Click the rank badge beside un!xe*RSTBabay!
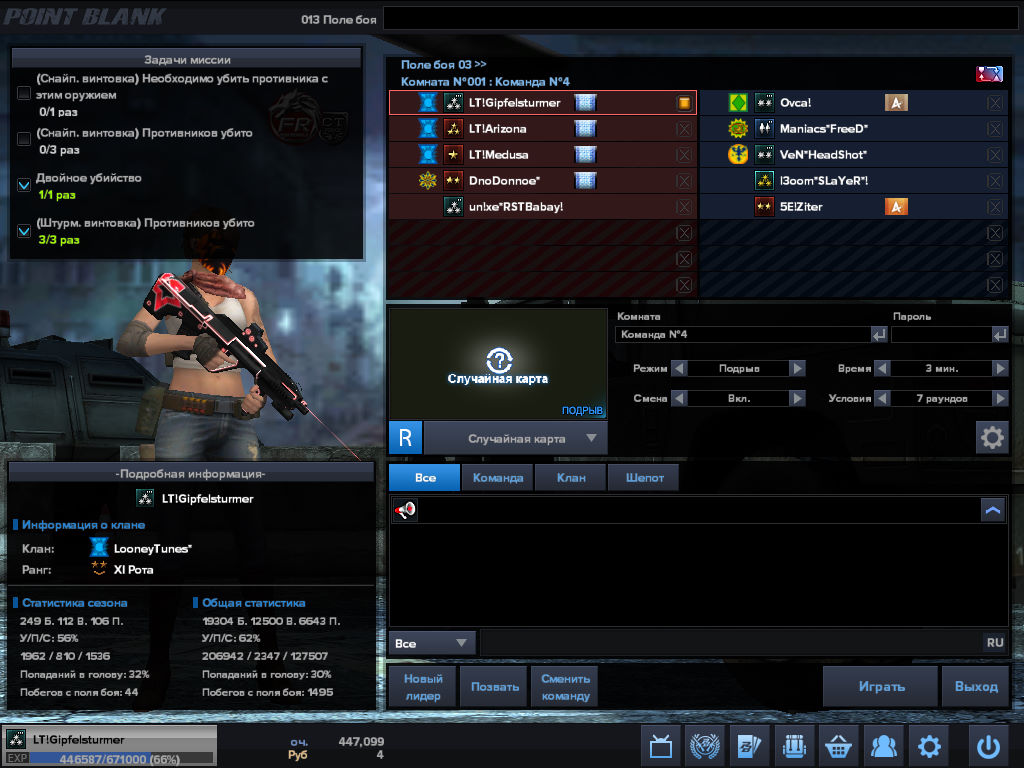 pyautogui.click(x=453, y=207)
